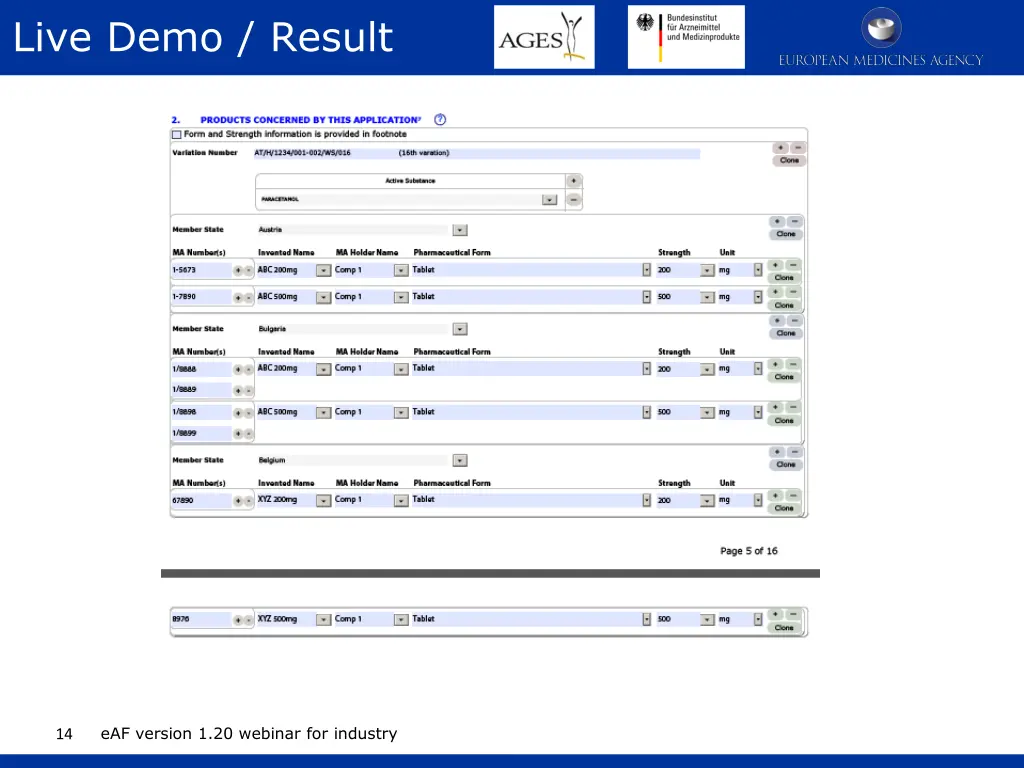Open the Pharmaceutical Form dropdown showing Tablet for ABC 200mg
The width and height of the screenshot is (1024, 768).
click(647, 269)
